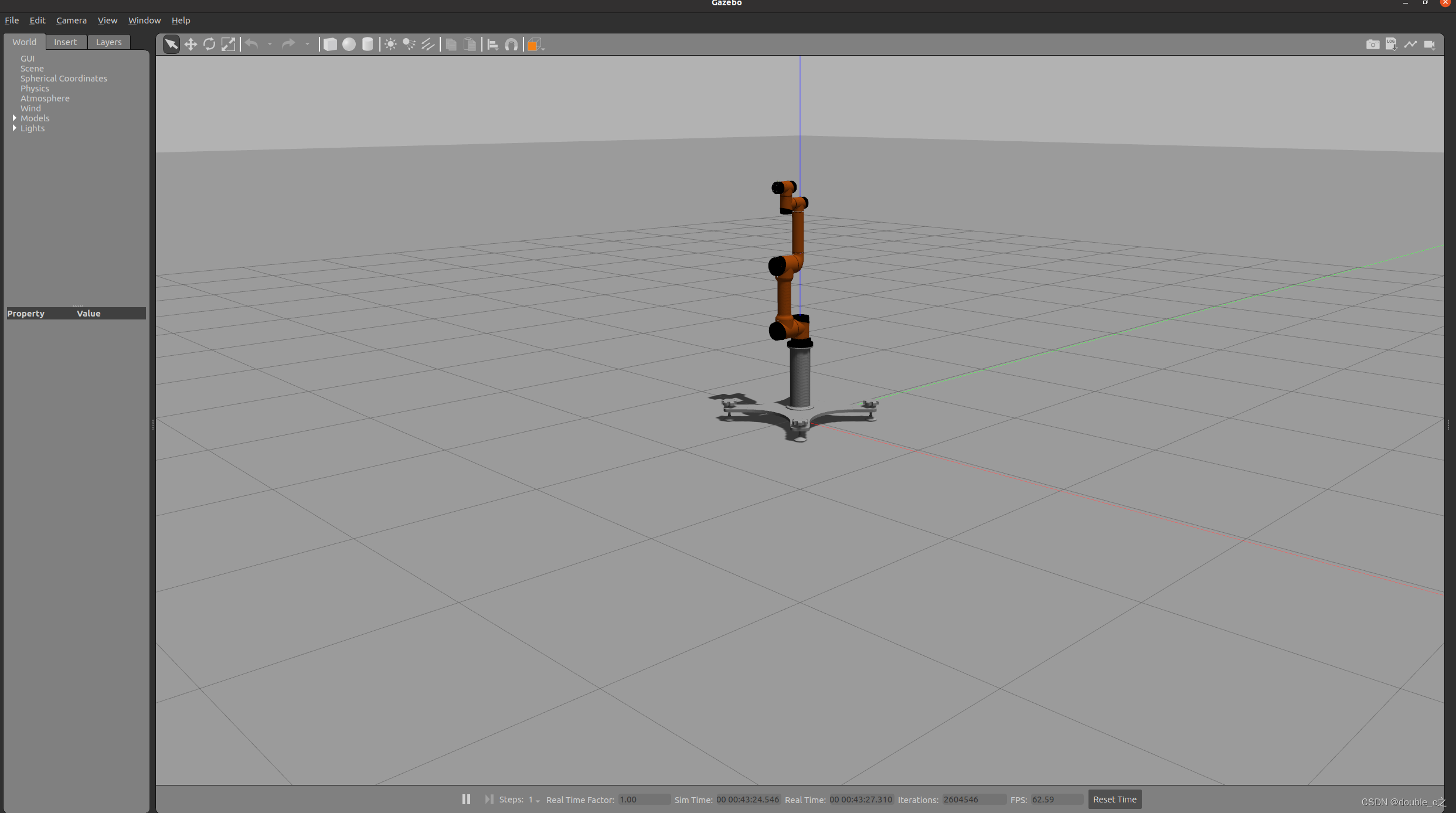The height and width of the screenshot is (813, 1456).
Task: Switch to the Insert tab
Action: (66, 42)
